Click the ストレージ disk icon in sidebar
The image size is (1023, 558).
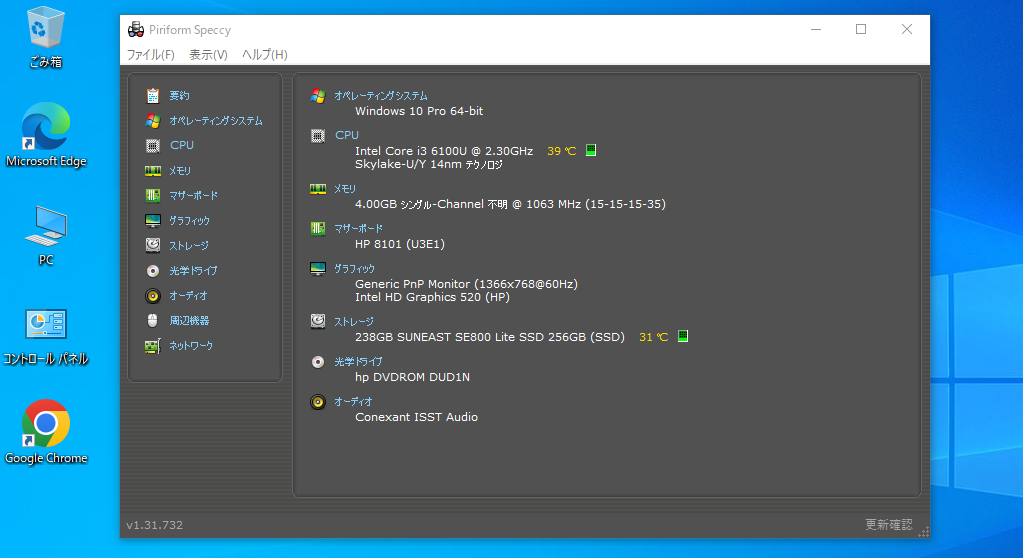(153, 245)
